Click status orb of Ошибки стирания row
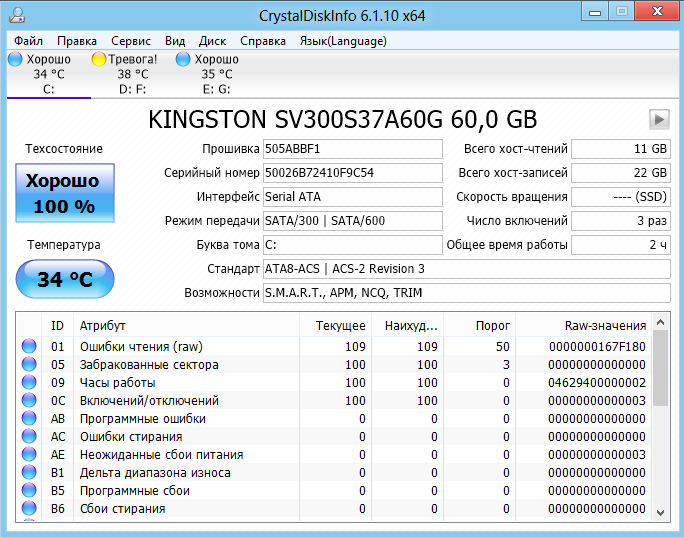Viewport: 684px width, 538px height. [29, 436]
